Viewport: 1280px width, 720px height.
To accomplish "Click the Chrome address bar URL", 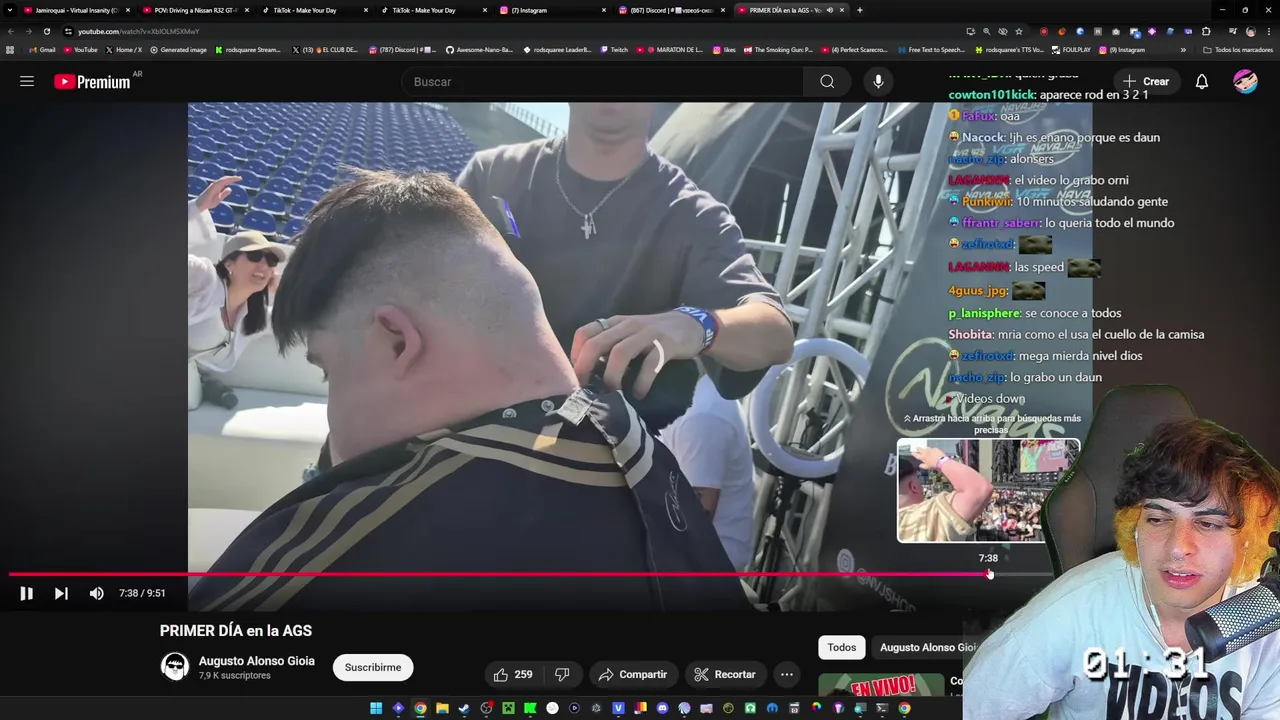I will point(138,31).
